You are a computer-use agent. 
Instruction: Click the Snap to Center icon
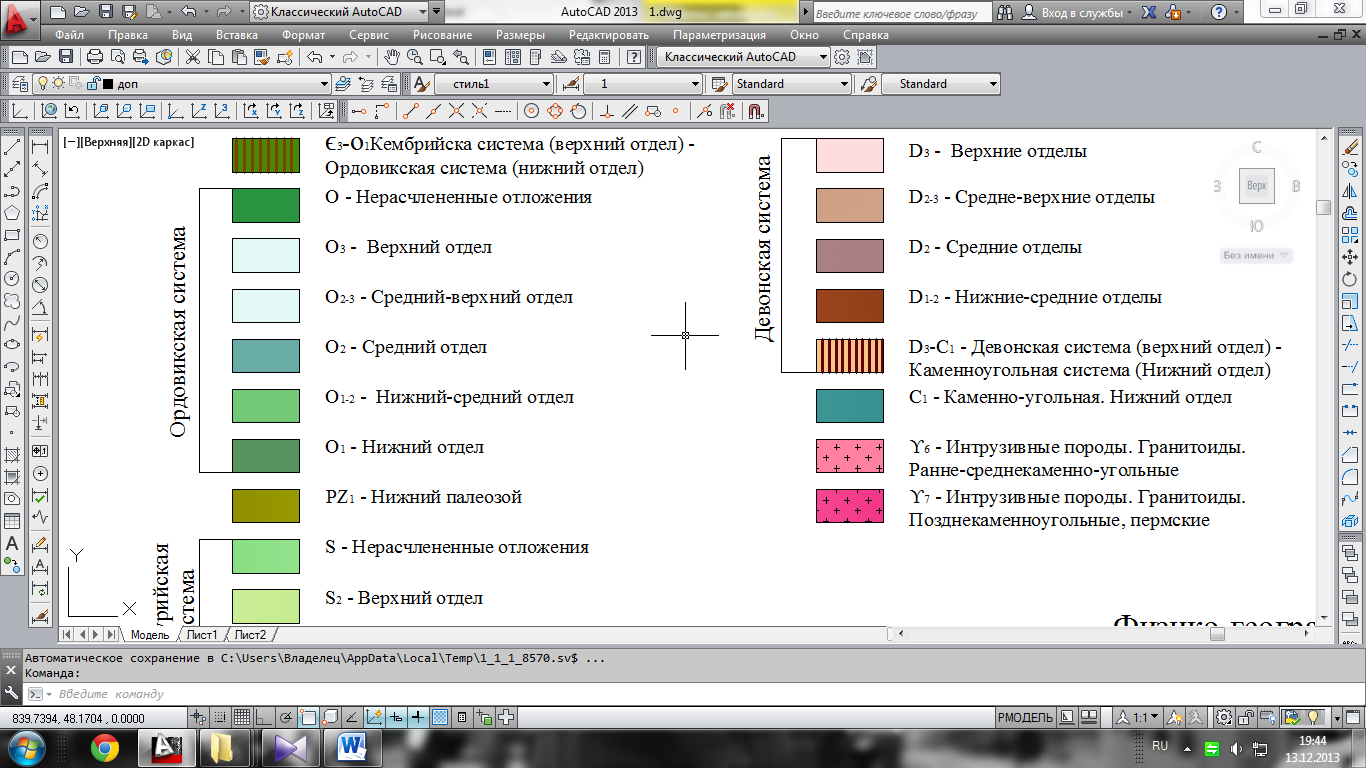point(532,111)
